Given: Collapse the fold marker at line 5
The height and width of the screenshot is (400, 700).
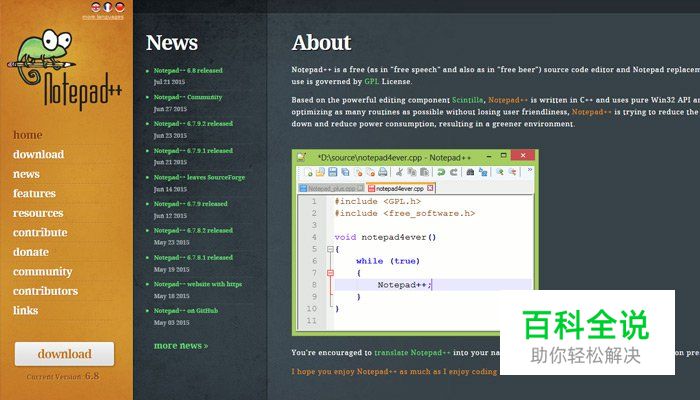Looking at the screenshot, I should tap(330, 248).
